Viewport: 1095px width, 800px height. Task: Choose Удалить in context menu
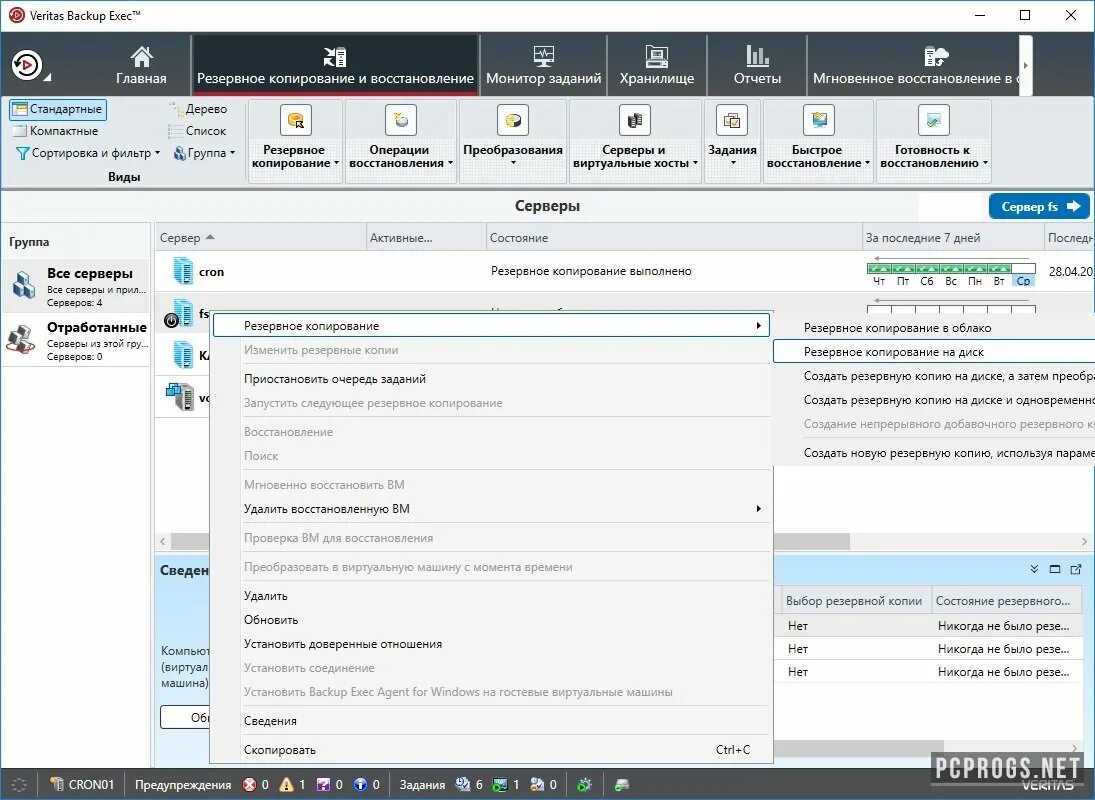tap(265, 596)
